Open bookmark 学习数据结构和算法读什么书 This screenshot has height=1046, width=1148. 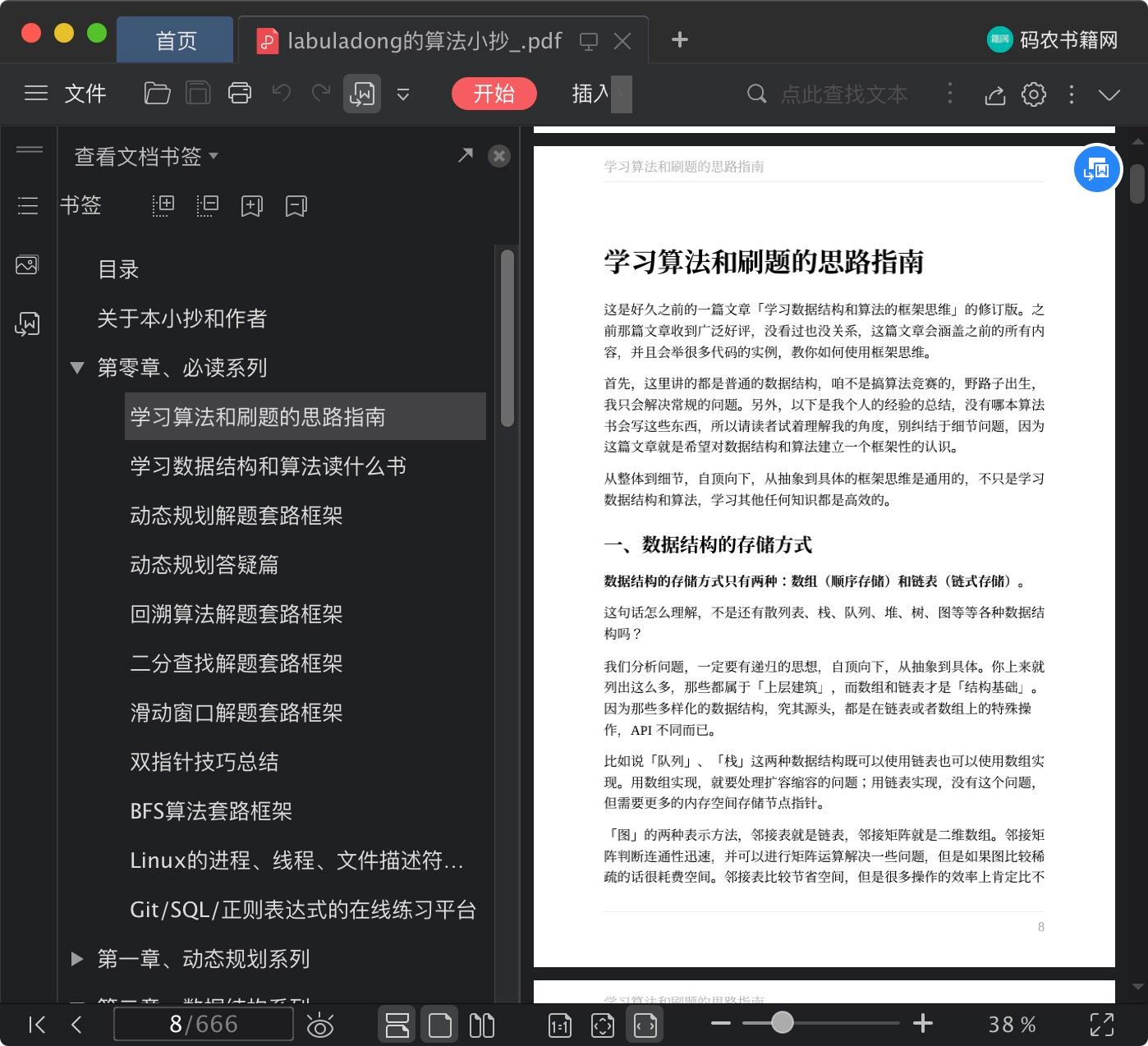269,466
